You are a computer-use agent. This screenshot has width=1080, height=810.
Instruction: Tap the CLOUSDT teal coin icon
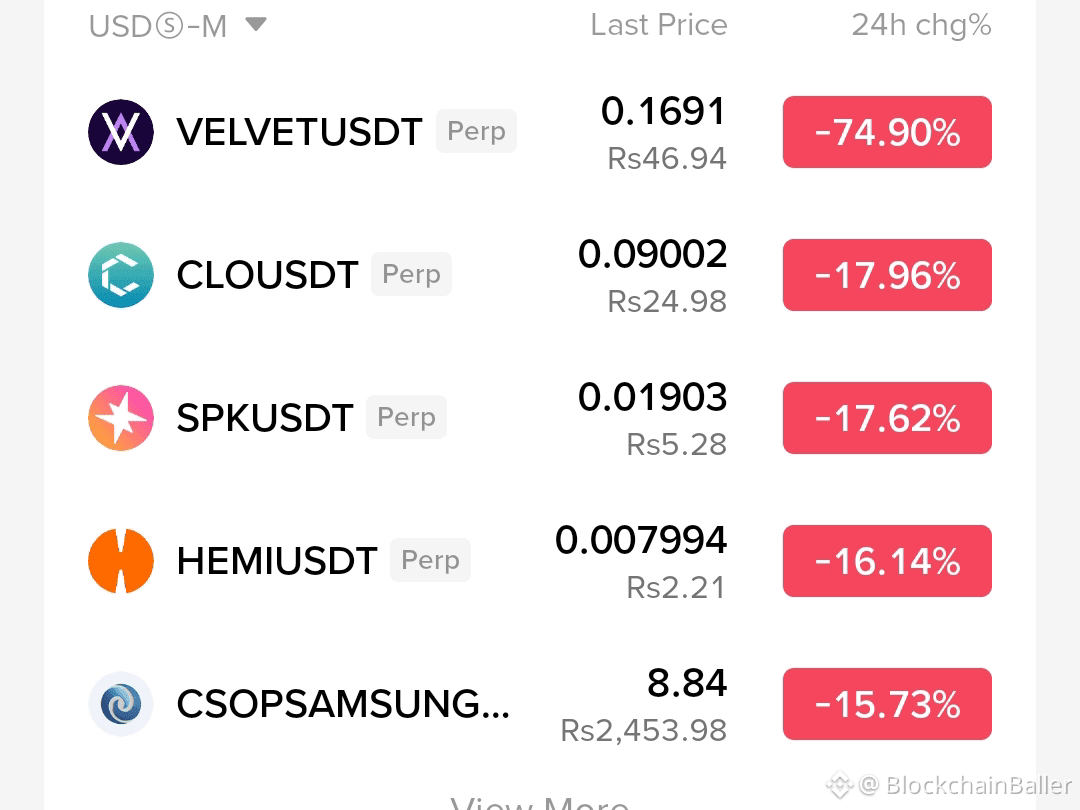click(x=121, y=275)
